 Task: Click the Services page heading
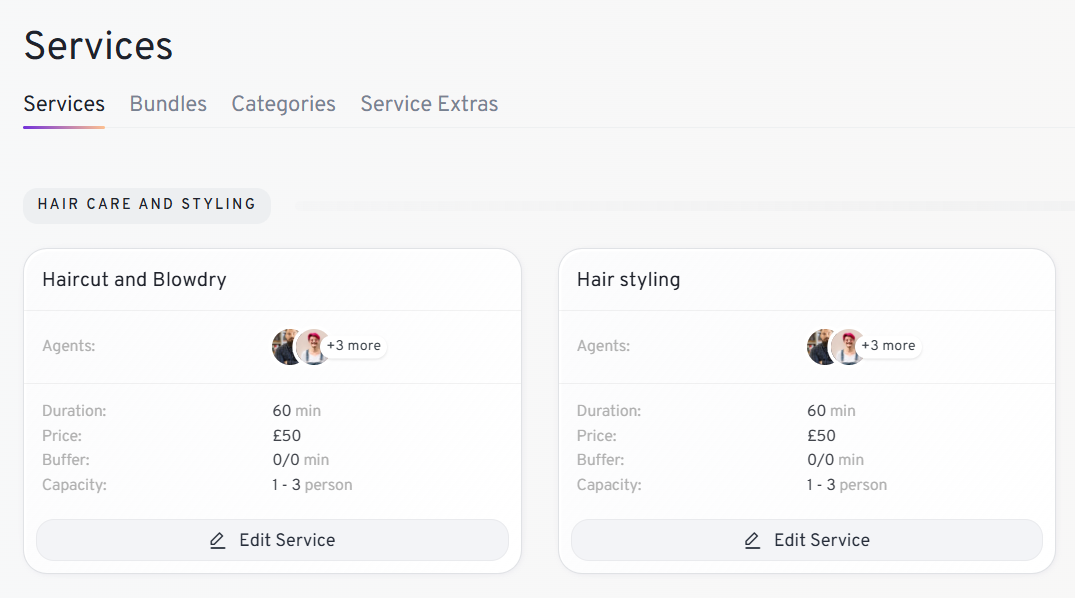(x=98, y=47)
